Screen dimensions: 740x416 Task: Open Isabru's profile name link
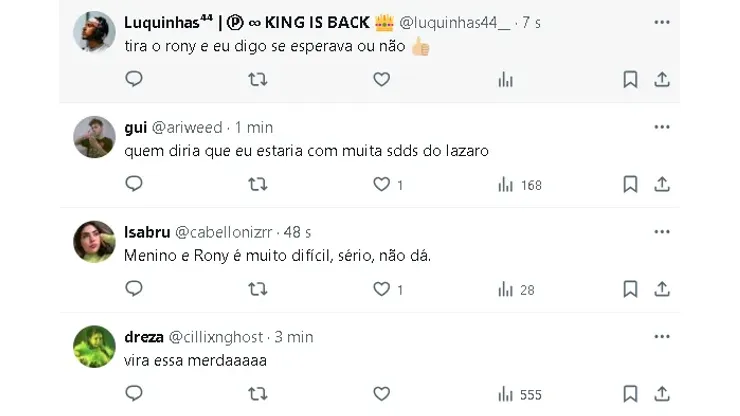[147, 232]
